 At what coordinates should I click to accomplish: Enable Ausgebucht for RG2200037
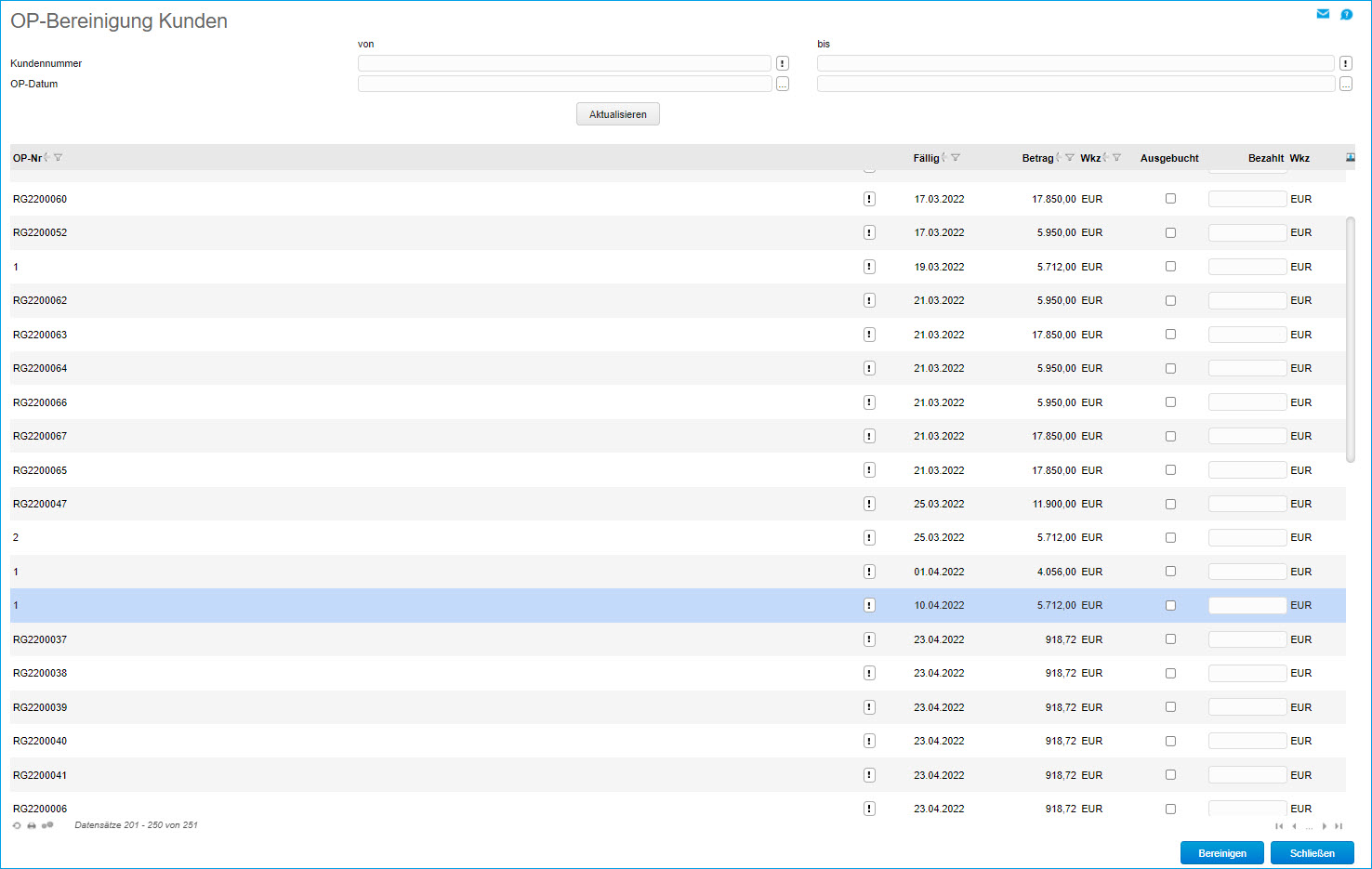pyautogui.click(x=1170, y=639)
